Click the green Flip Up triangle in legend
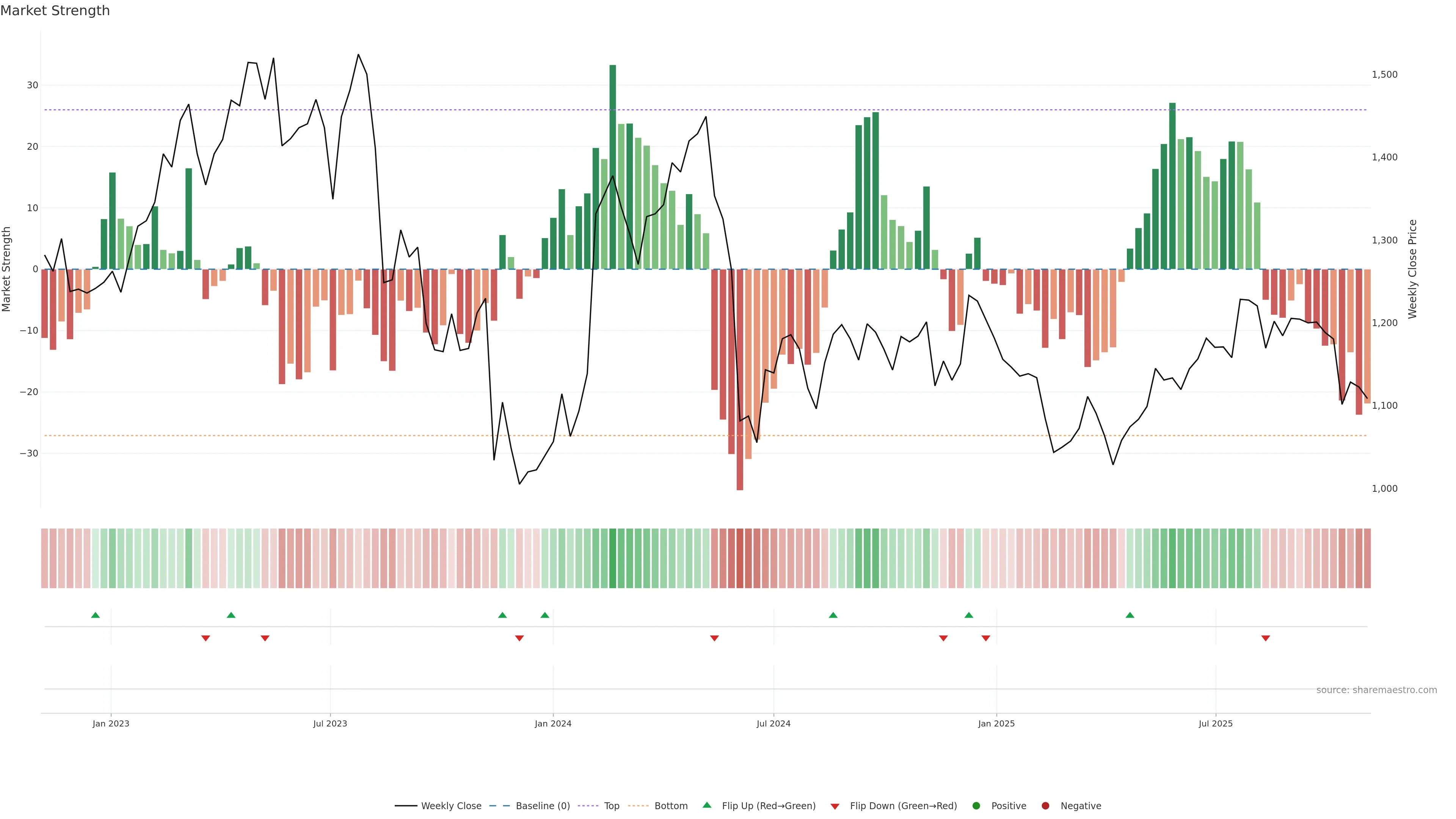Viewport: 1456px width, 819px height. click(706, 805)
